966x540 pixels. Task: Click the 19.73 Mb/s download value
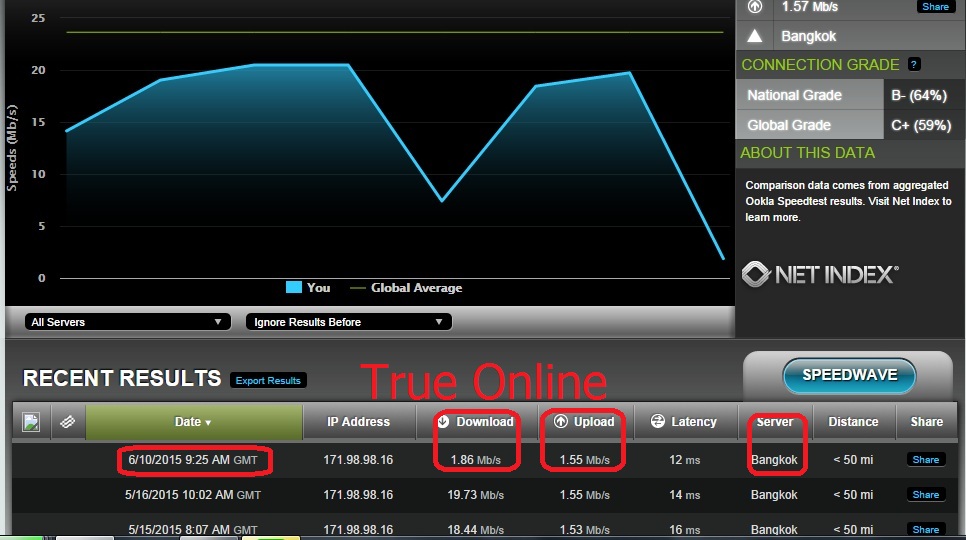point(476,495)
